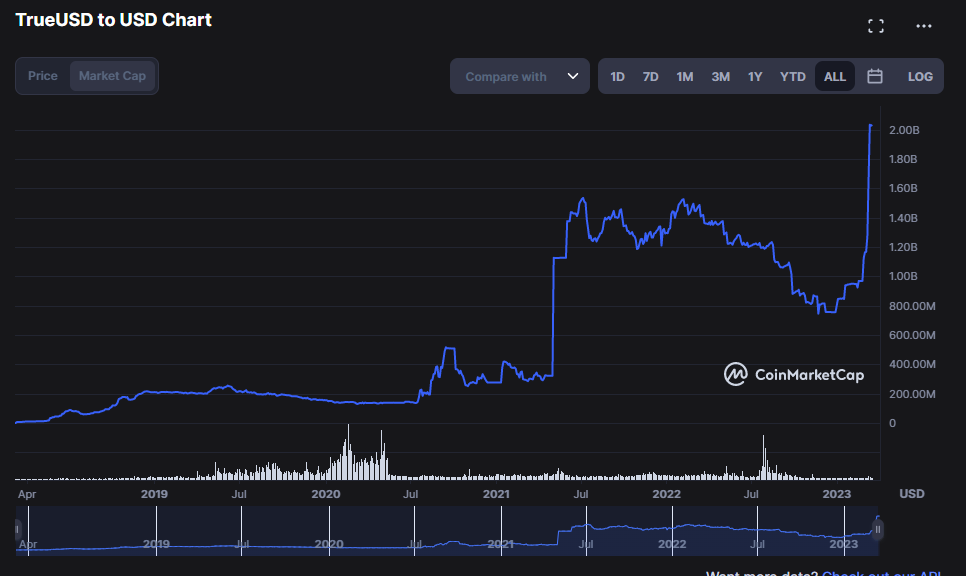
Task: Click the 2022 marker in range navigator
Action: pyautogui.click(x=672, y=544)
